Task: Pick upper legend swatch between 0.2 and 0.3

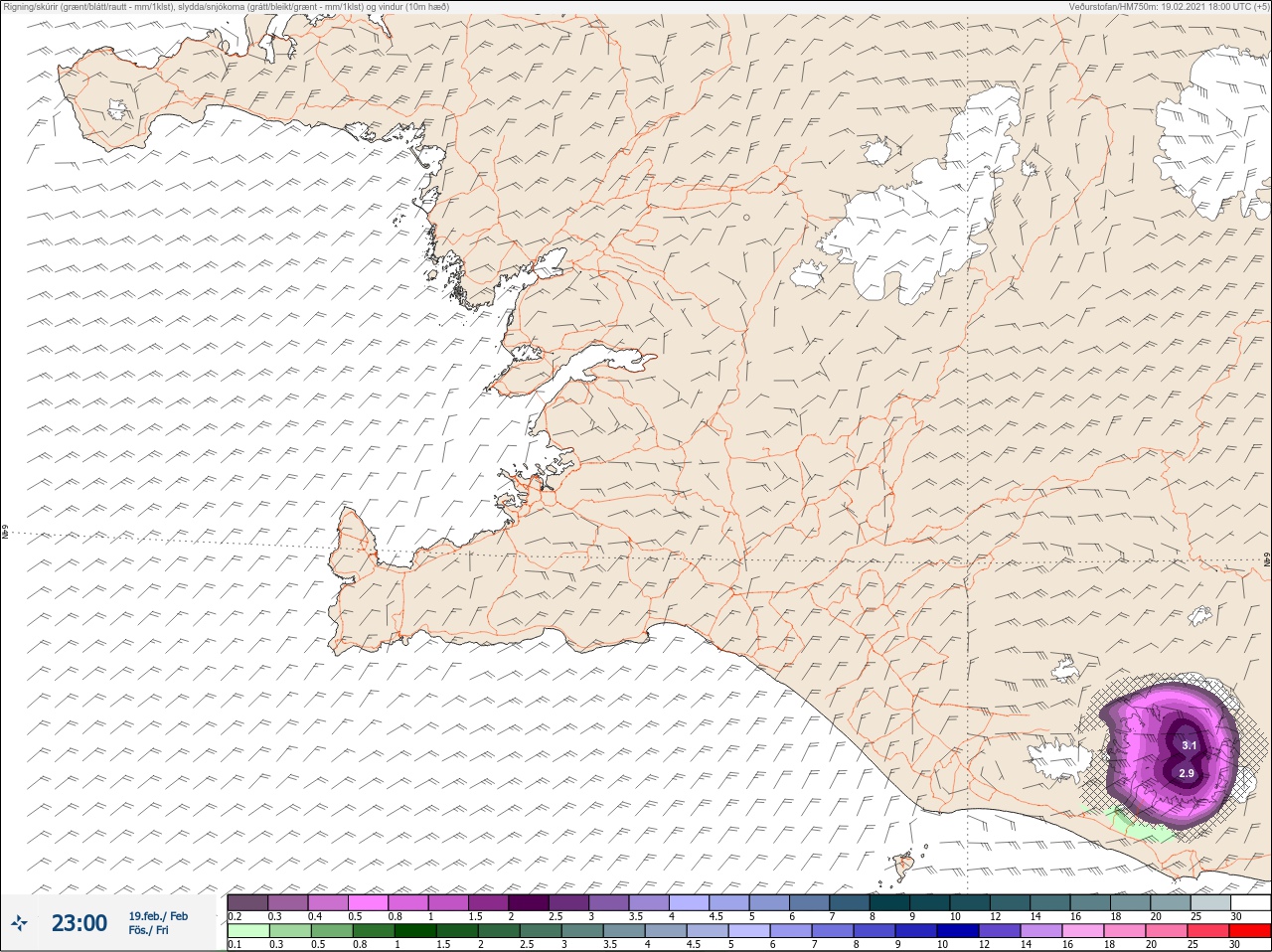Action: [x=247, y=902]
